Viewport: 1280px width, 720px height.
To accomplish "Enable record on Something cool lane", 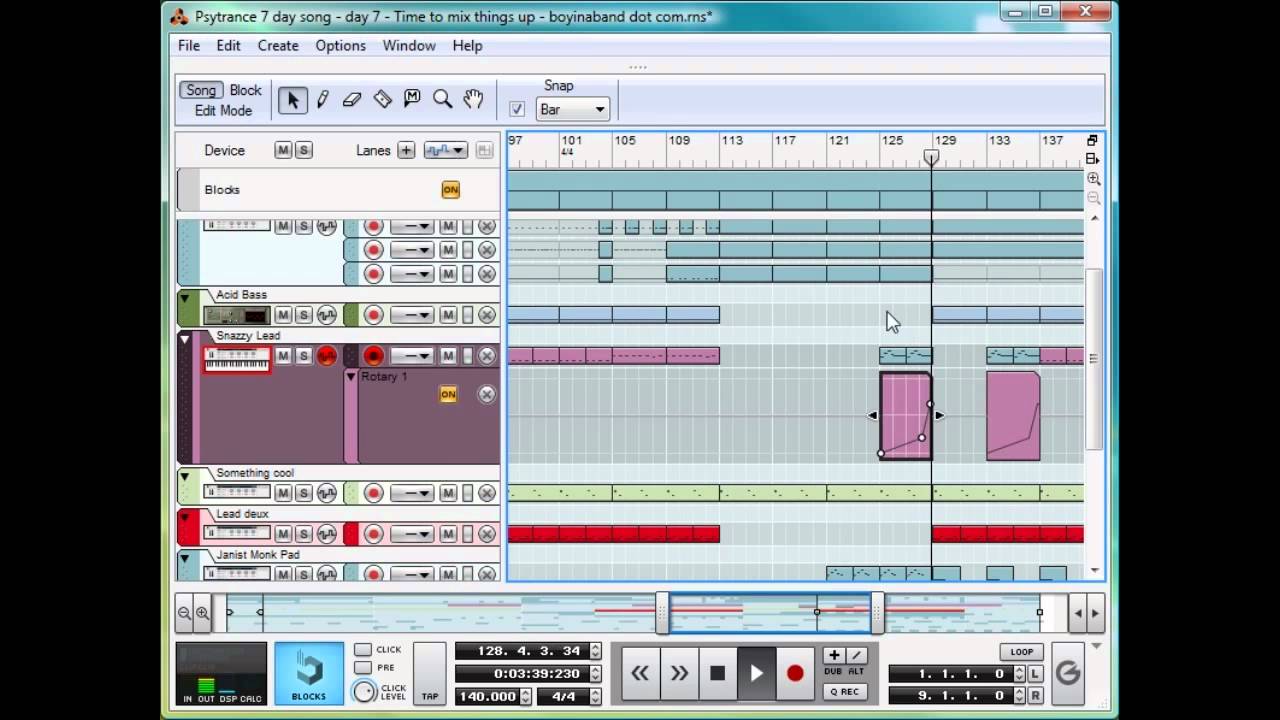I will 374,493.
